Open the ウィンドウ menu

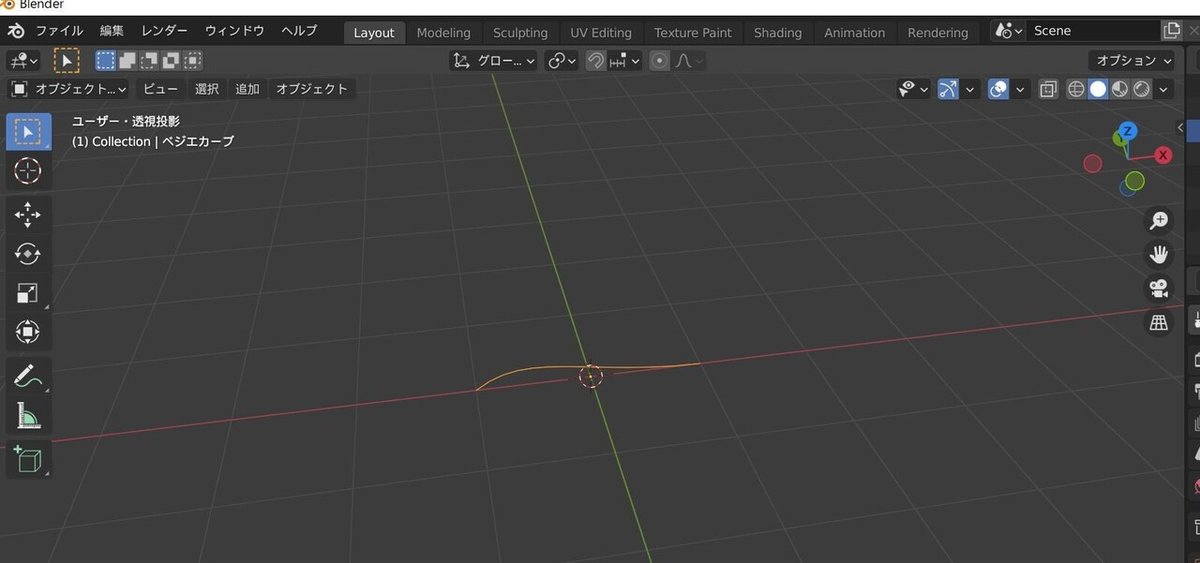pos(233,31)
